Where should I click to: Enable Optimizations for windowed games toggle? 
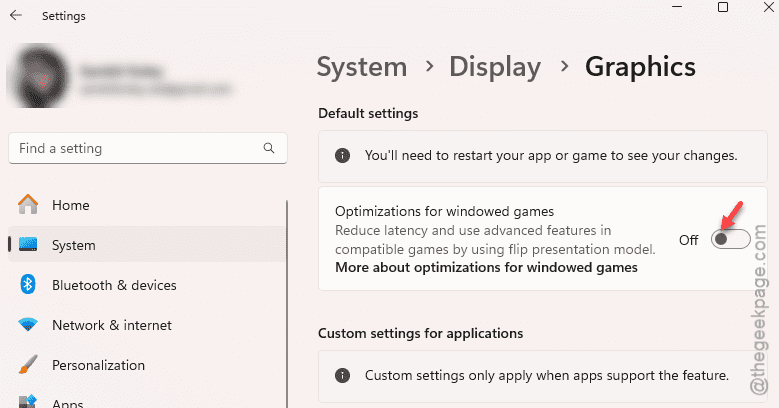(730, 240)
